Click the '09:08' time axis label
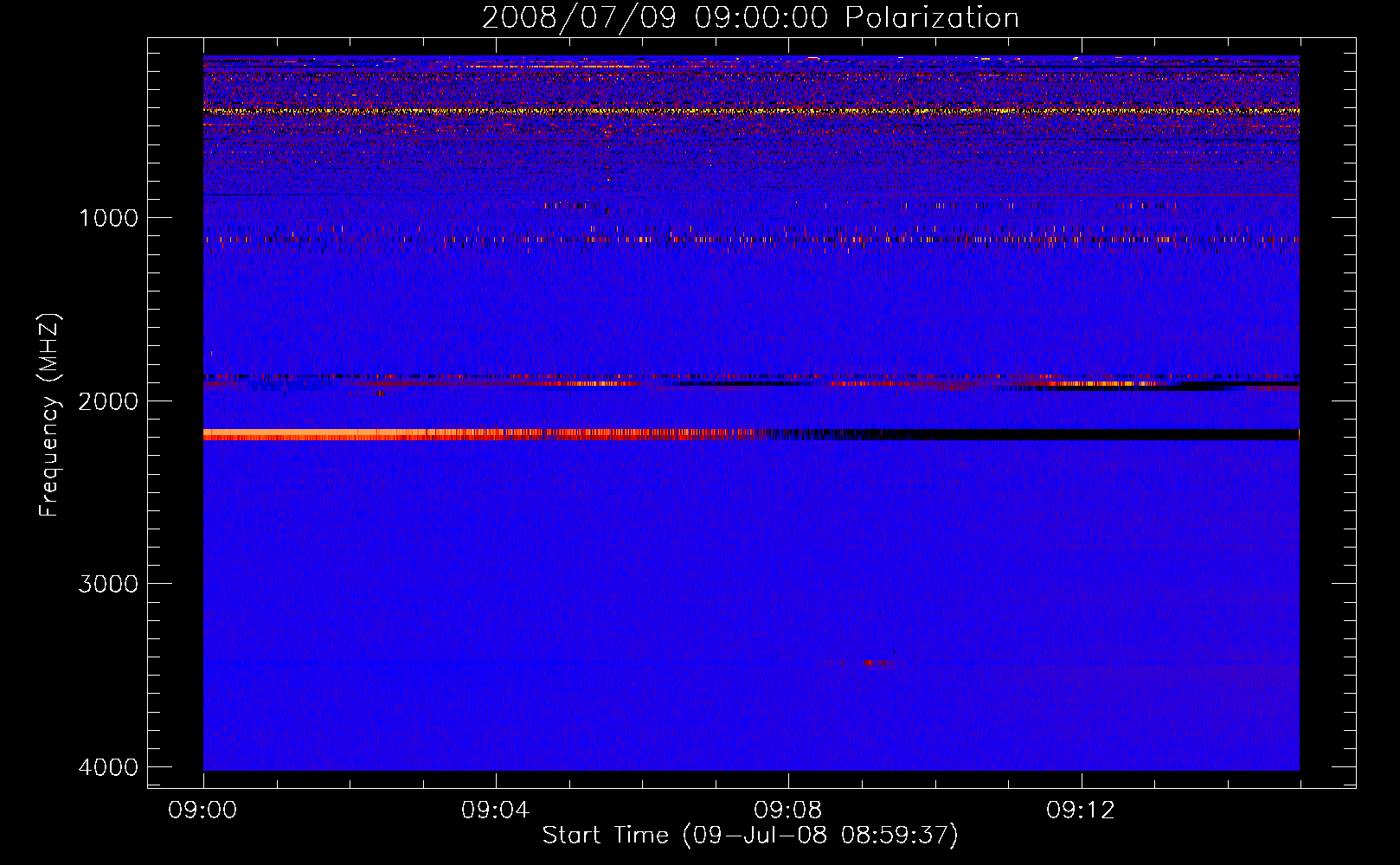This screenshot has width=1400, height=865. point(787,811)
